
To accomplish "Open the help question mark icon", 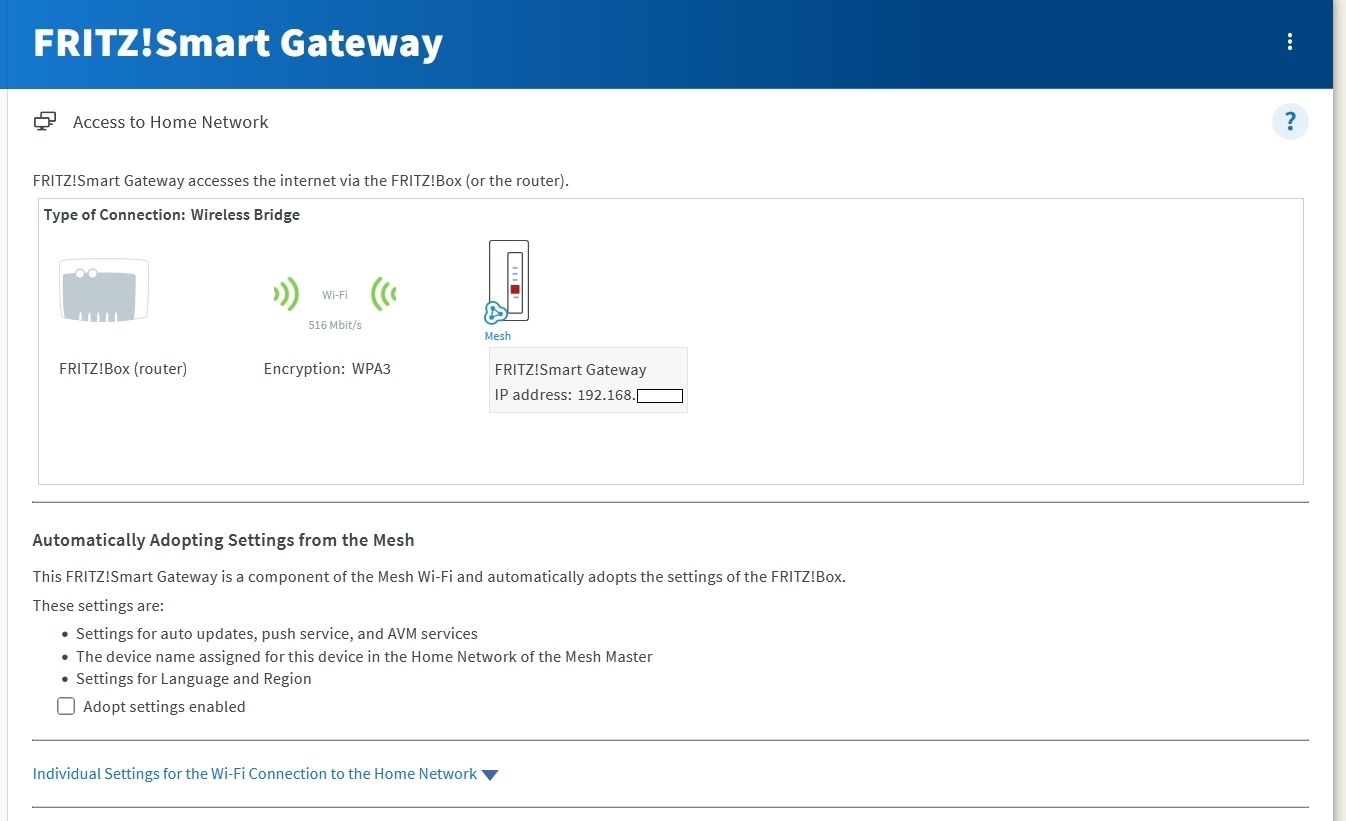I will (x=1290, y=122).
